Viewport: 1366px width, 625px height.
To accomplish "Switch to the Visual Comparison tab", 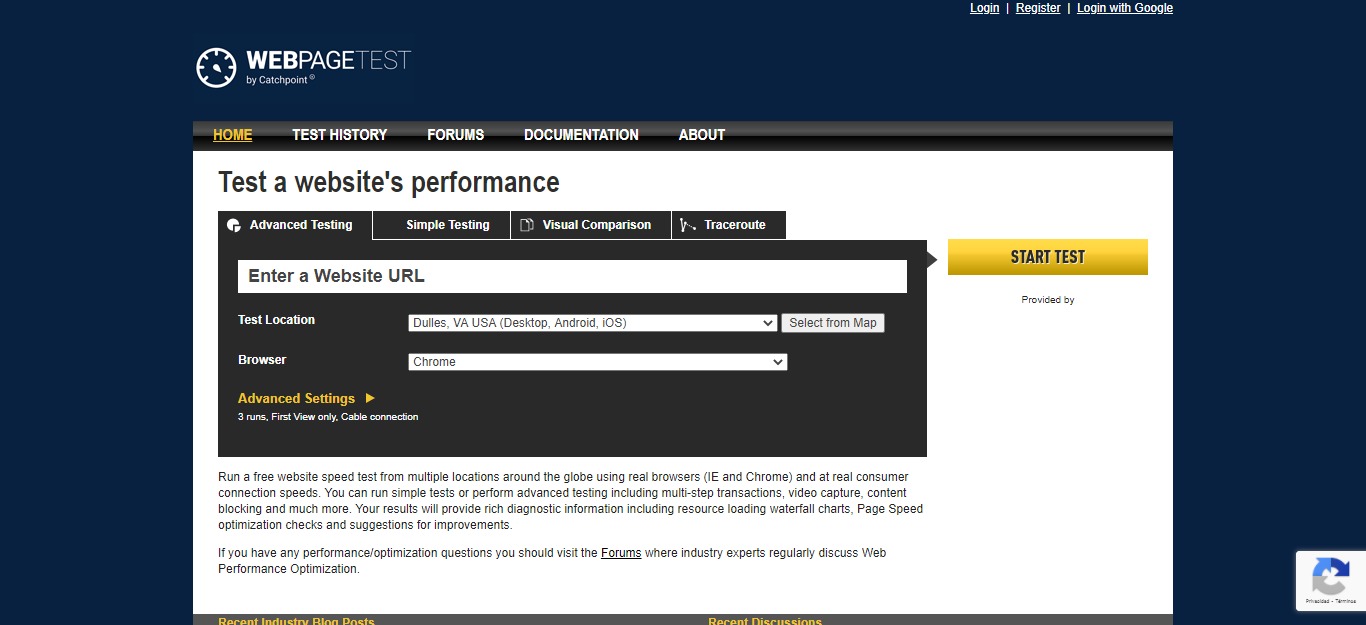I will click(x=591, y=225).
